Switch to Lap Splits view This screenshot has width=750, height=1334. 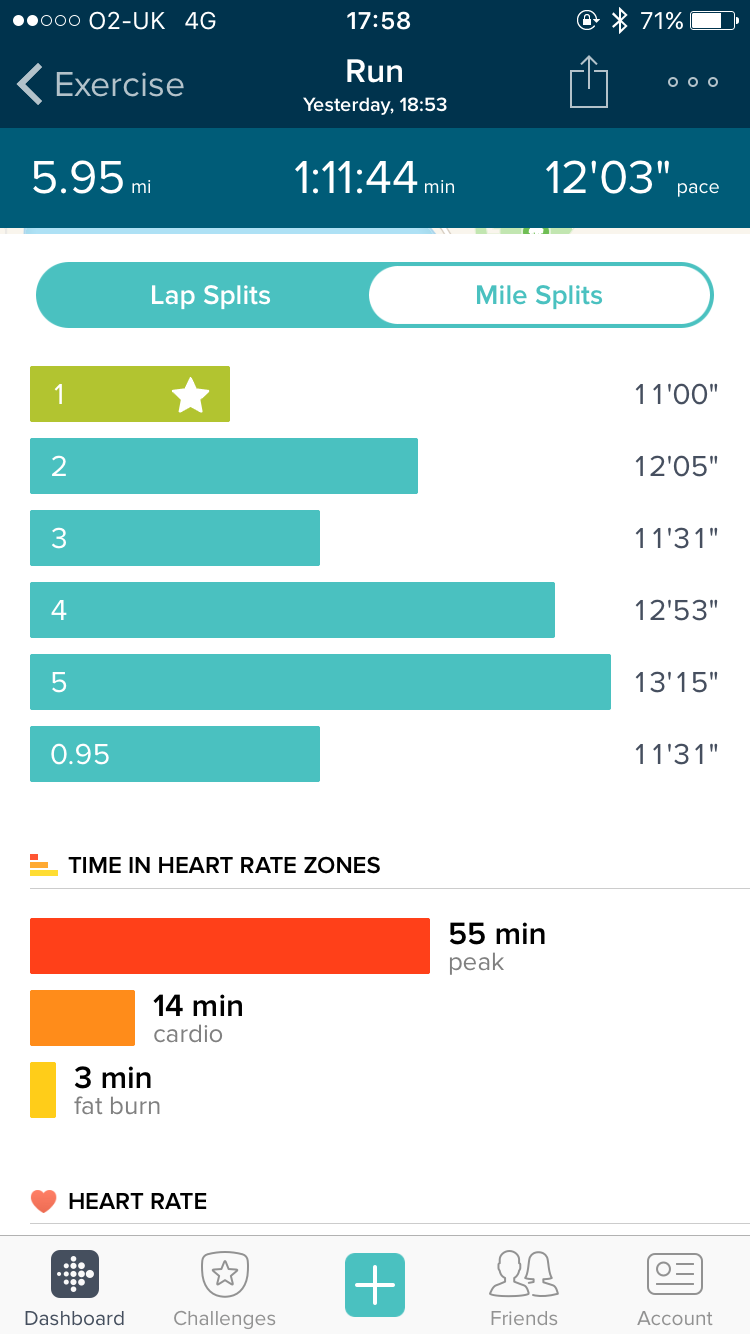point(210,296)
